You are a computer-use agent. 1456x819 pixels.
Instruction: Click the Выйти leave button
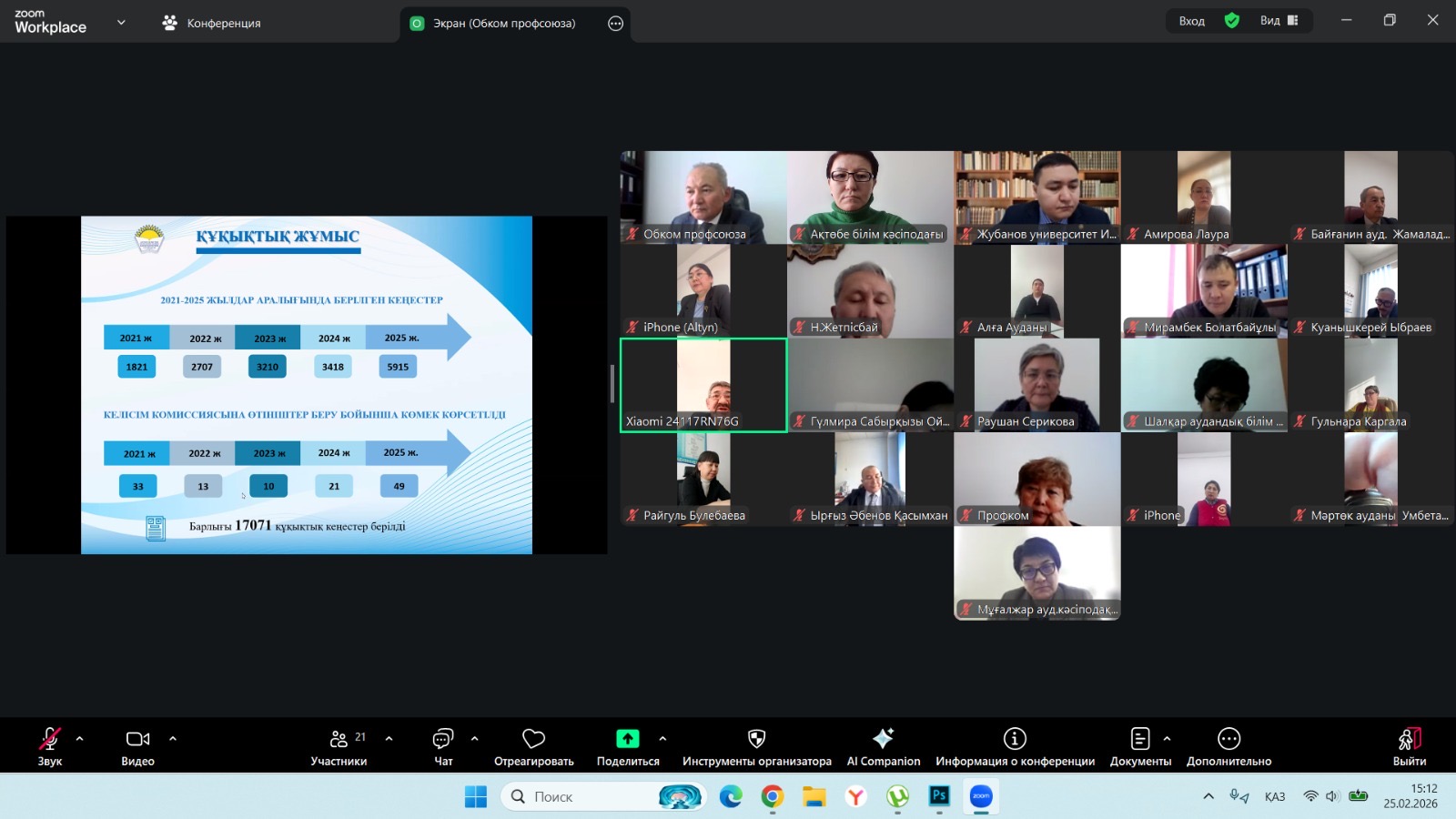coord(1409,746)
